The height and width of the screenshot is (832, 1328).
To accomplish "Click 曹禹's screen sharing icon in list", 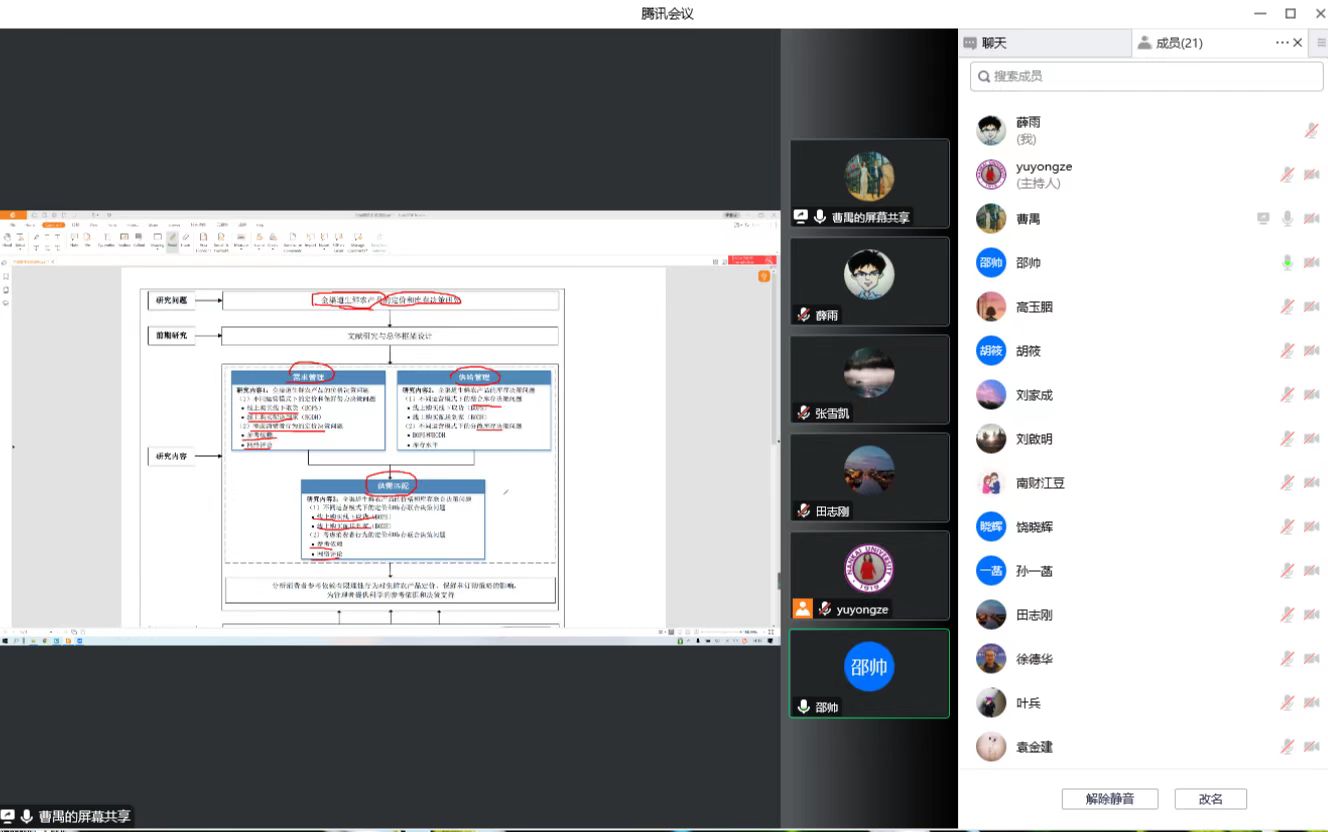I will (x=1264, y=218).
